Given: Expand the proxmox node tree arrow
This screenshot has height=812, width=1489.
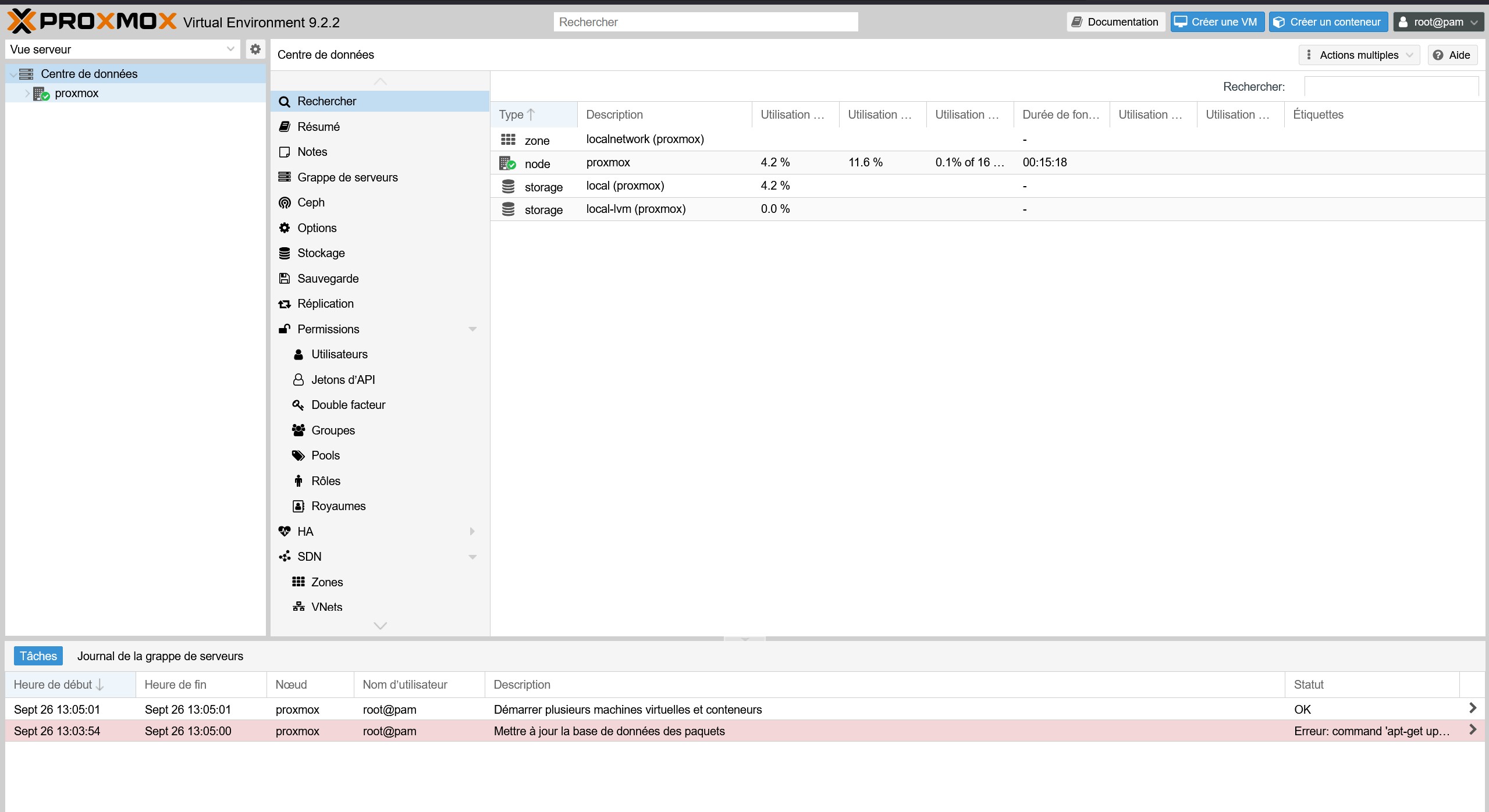Looking at the screenshot, I should tap(27, 93).
